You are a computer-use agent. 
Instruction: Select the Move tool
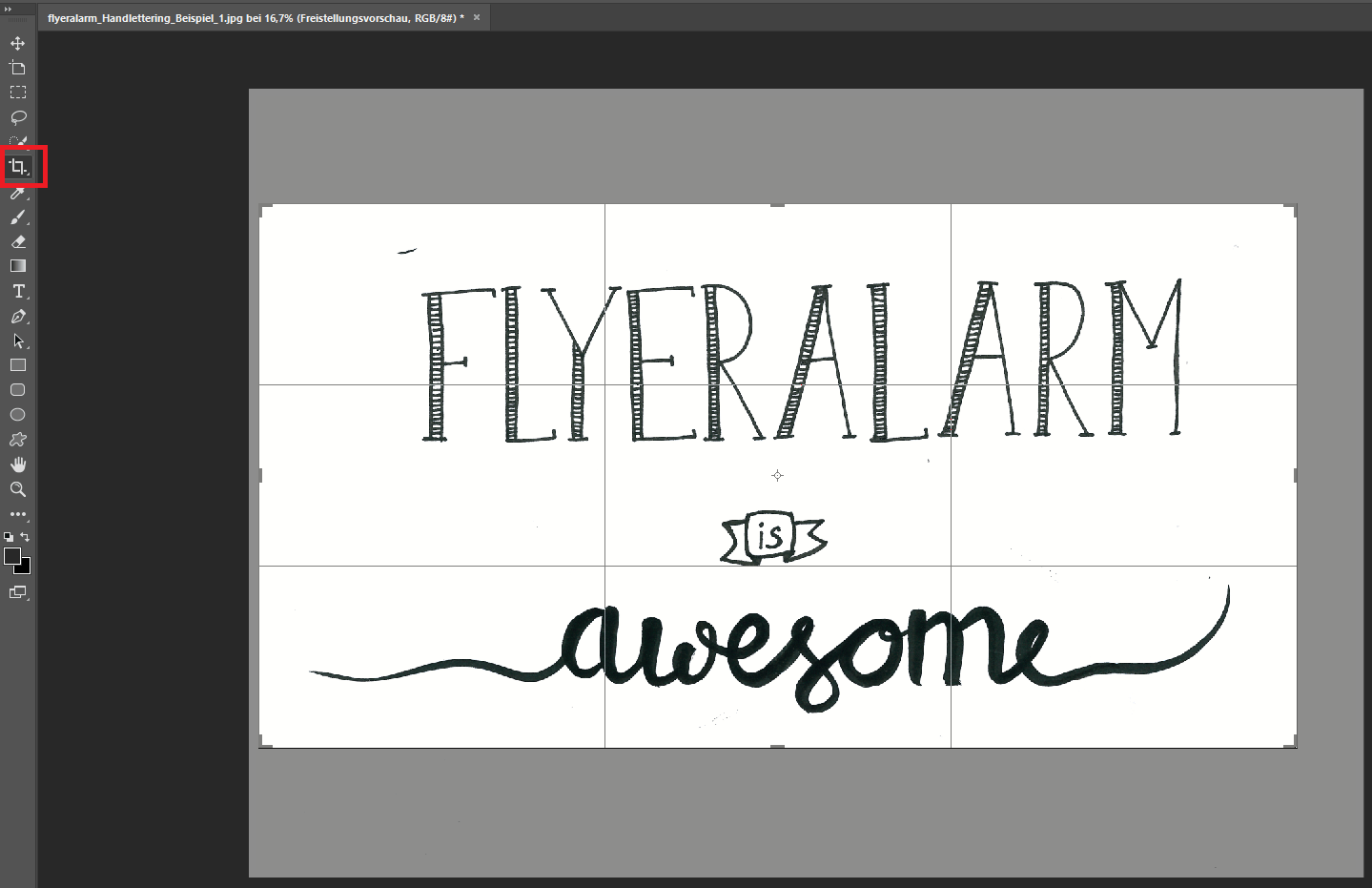tap(17, 44)
